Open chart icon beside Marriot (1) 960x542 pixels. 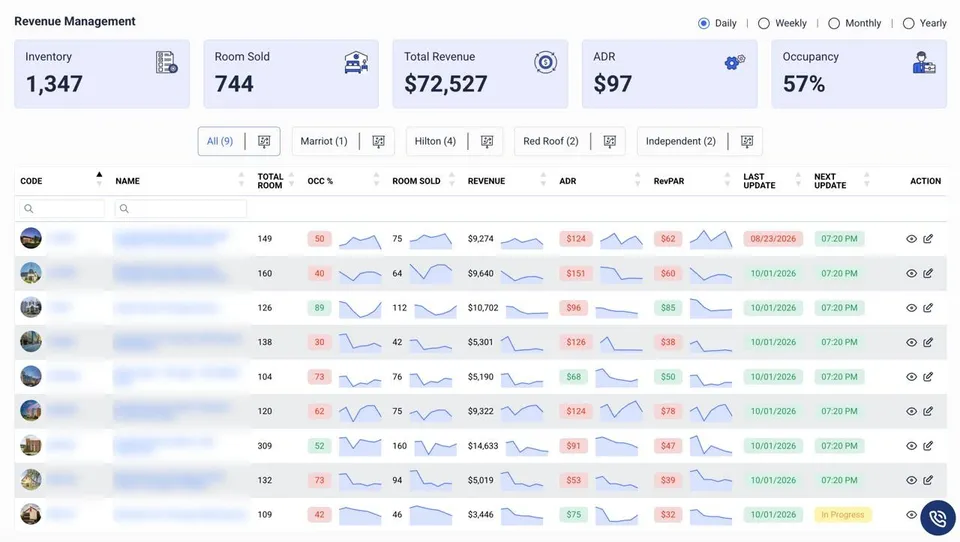[378, 141]
